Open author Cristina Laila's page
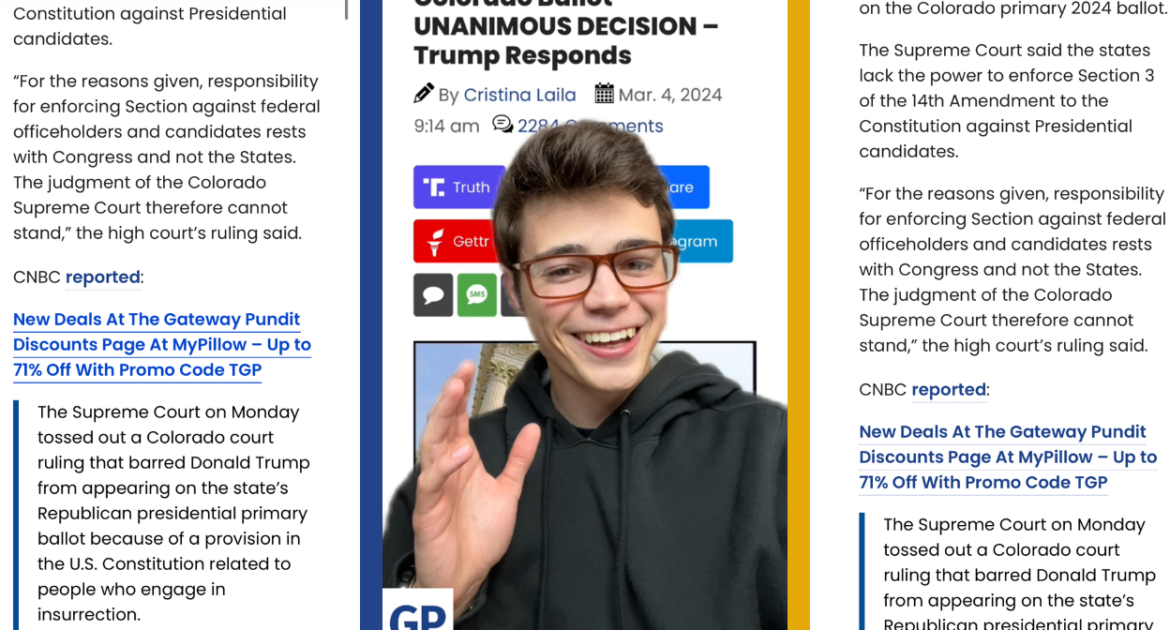The image size is (1170, 630). (x=520, y=95)
